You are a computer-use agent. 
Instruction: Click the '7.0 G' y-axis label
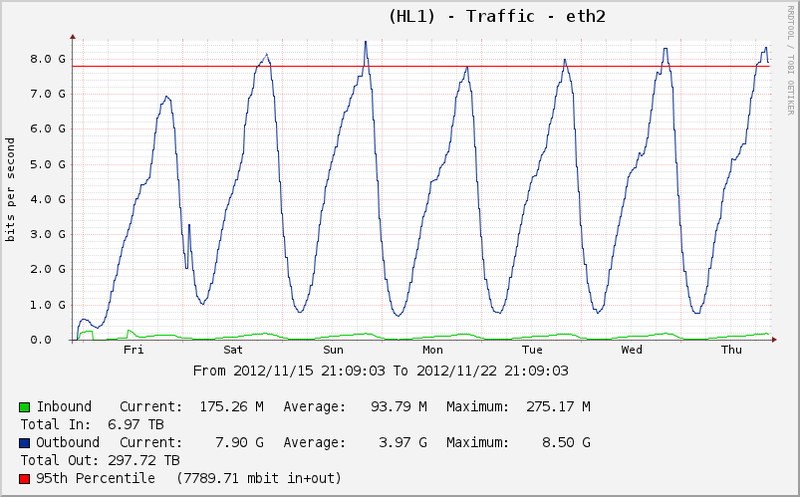tap(48, 94)
